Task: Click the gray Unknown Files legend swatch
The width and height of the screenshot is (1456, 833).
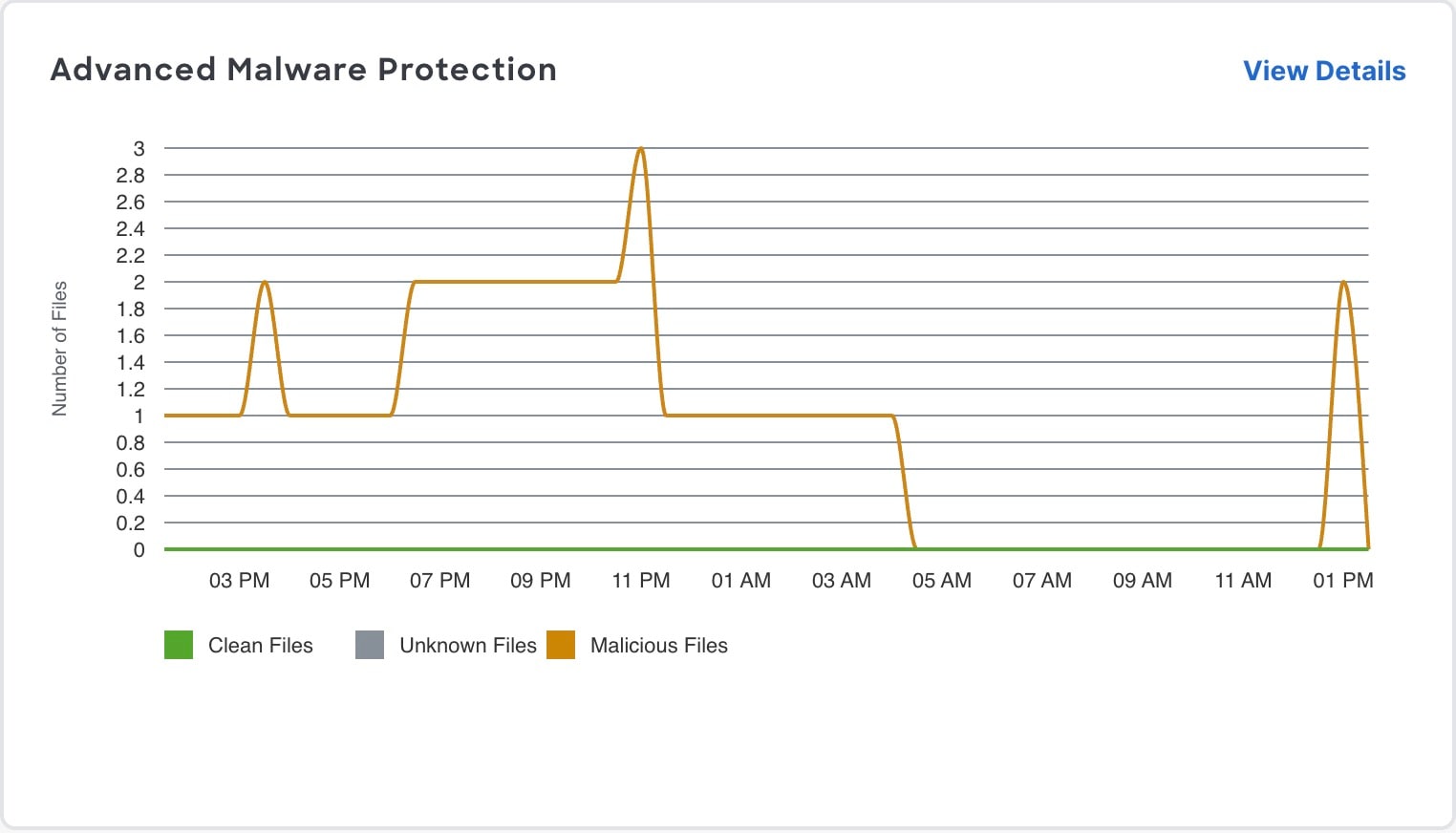Action: click(x=370, y=645)
